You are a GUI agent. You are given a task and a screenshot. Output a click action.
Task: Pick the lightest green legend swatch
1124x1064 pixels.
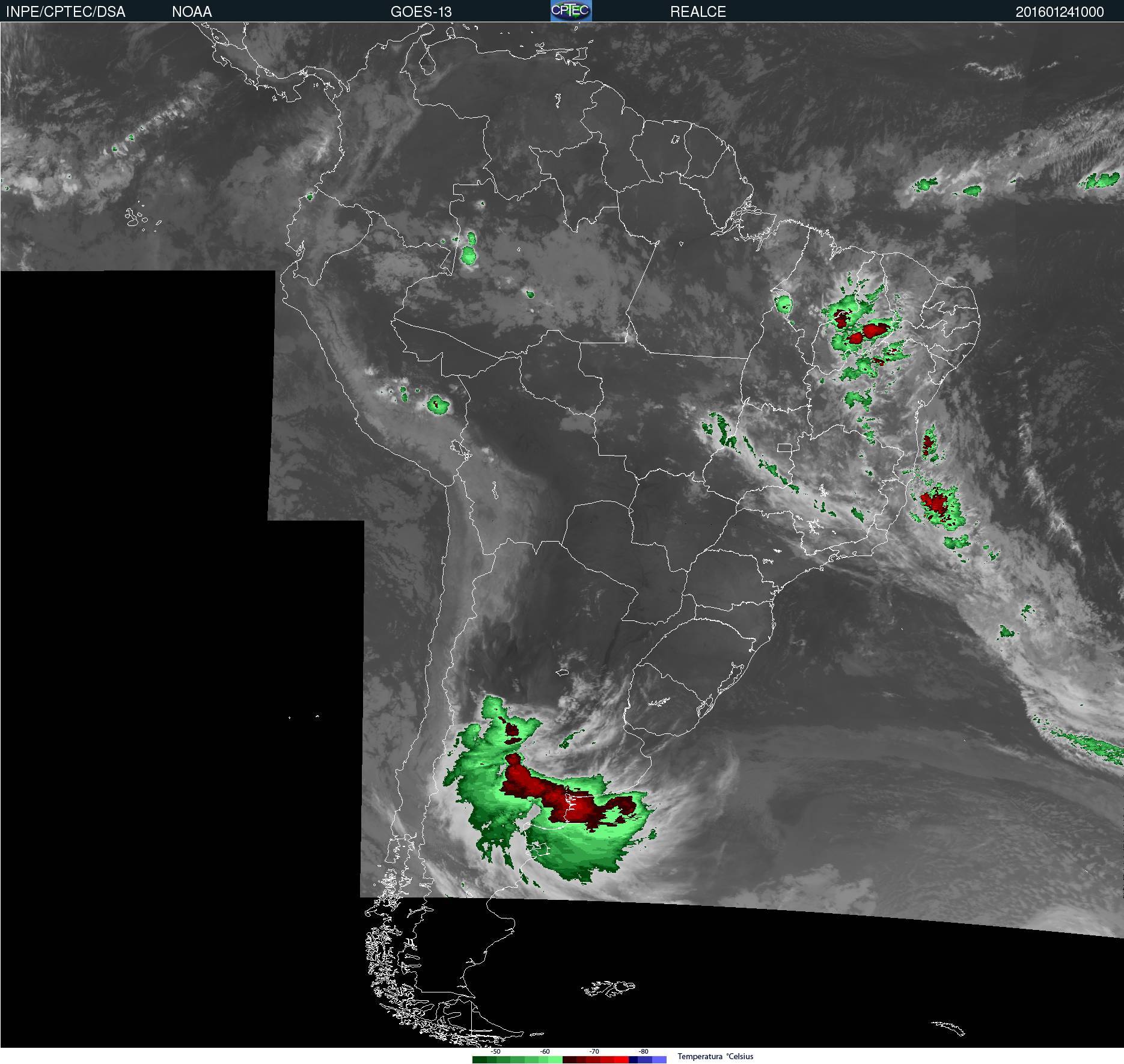click(555, 1060)
